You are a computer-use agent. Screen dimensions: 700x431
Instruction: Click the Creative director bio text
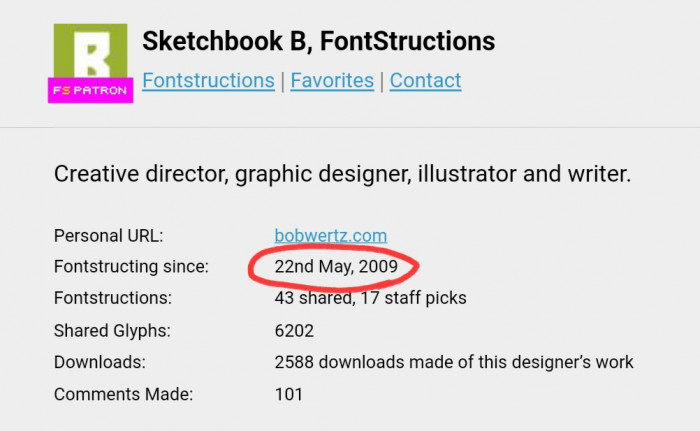[342, 173]
